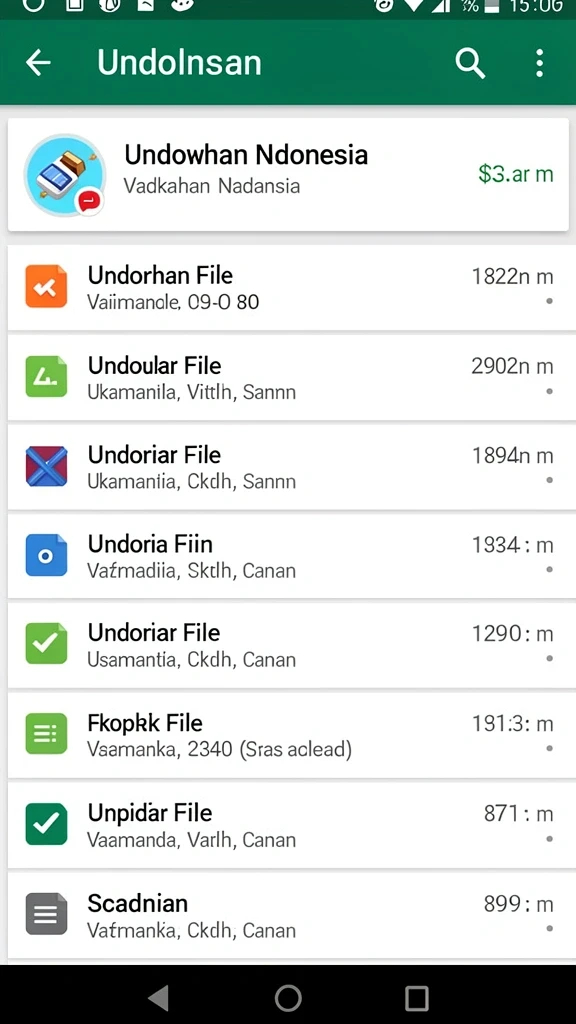Open the $3.ar m price label

point(515,174)
